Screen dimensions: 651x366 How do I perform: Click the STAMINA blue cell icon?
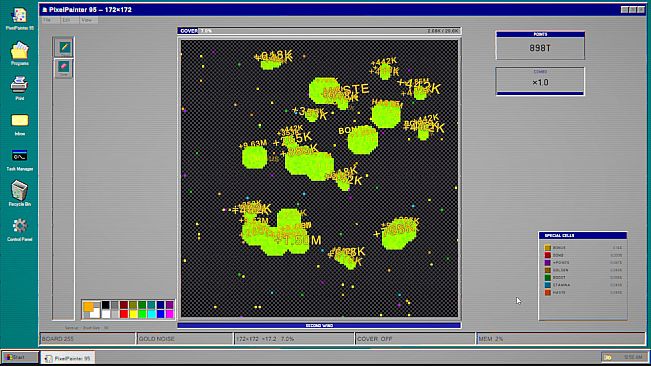tap(548, 285)
